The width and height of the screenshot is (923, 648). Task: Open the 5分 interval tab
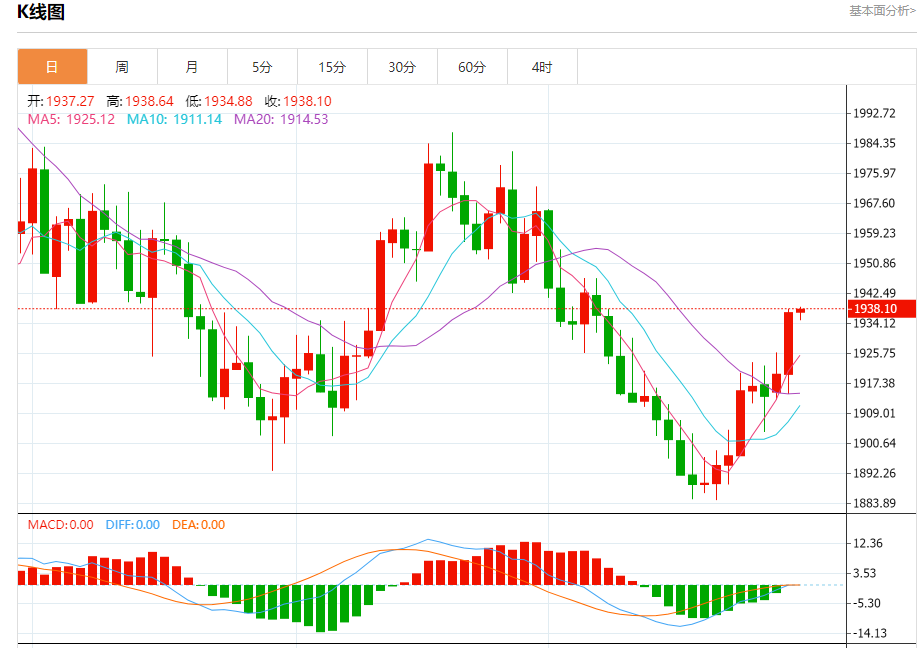pyautogui.click(x=262, y=67)
